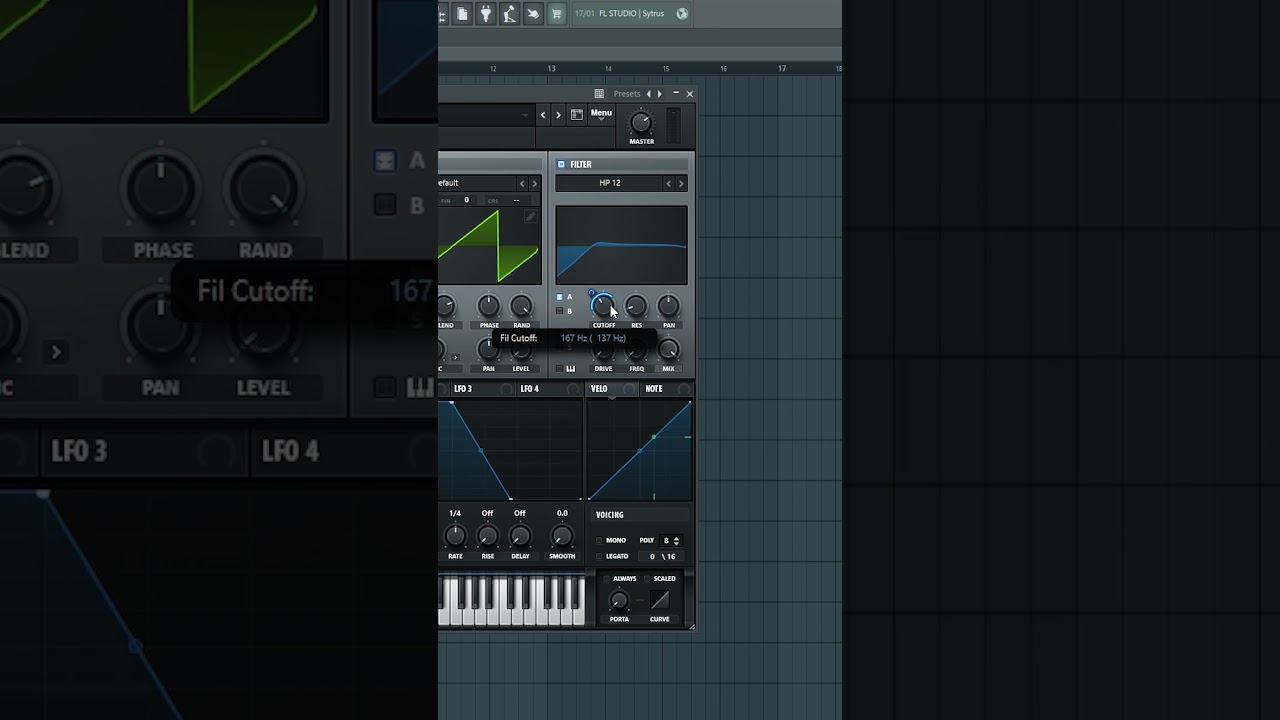Image resolution: width=1280 pixels, height=720 pixels.
Task: Click the MASTER volume knob
Action: [640, 123]
